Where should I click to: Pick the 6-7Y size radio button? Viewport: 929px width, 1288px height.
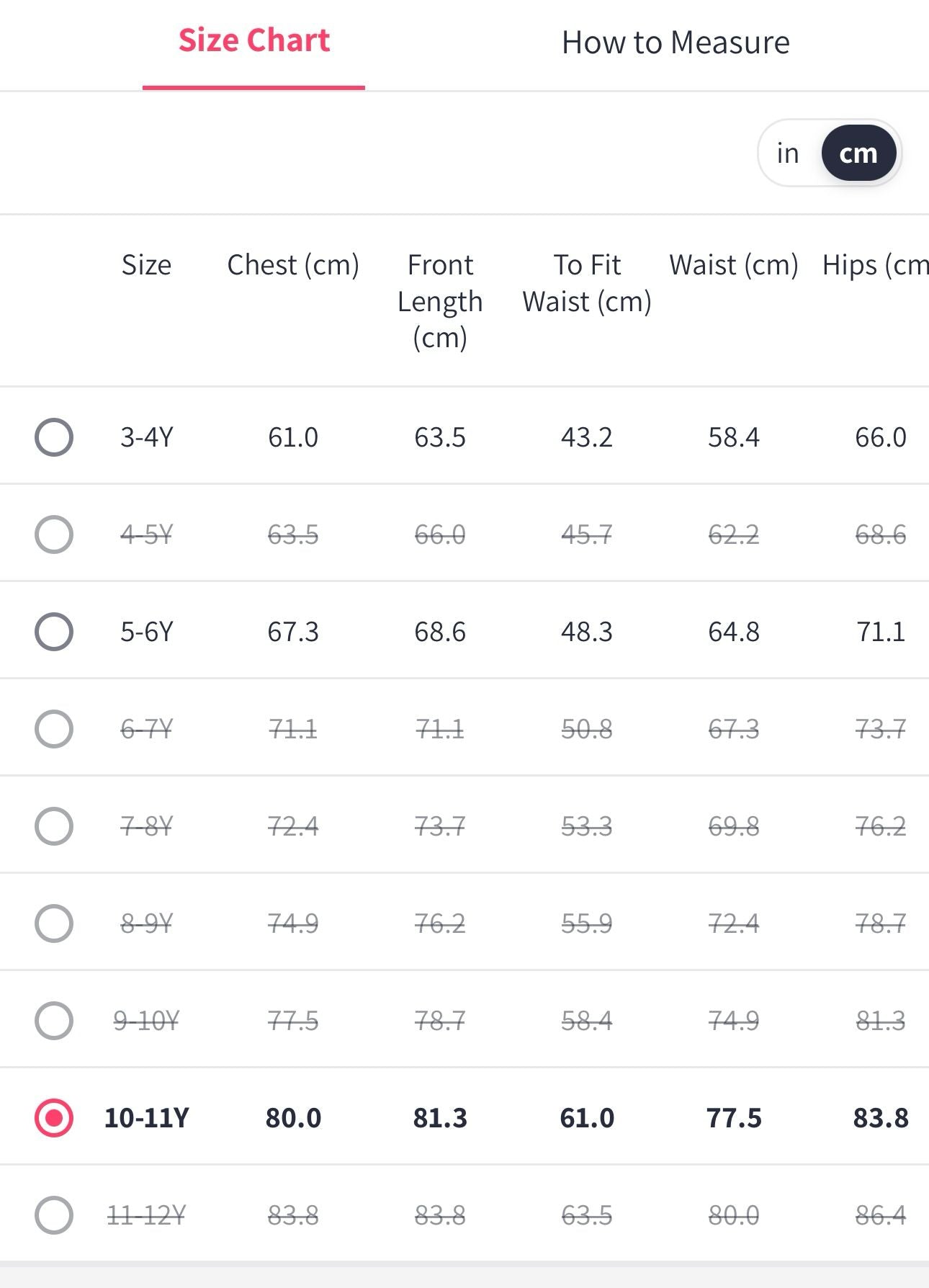[x=54, y=729]
